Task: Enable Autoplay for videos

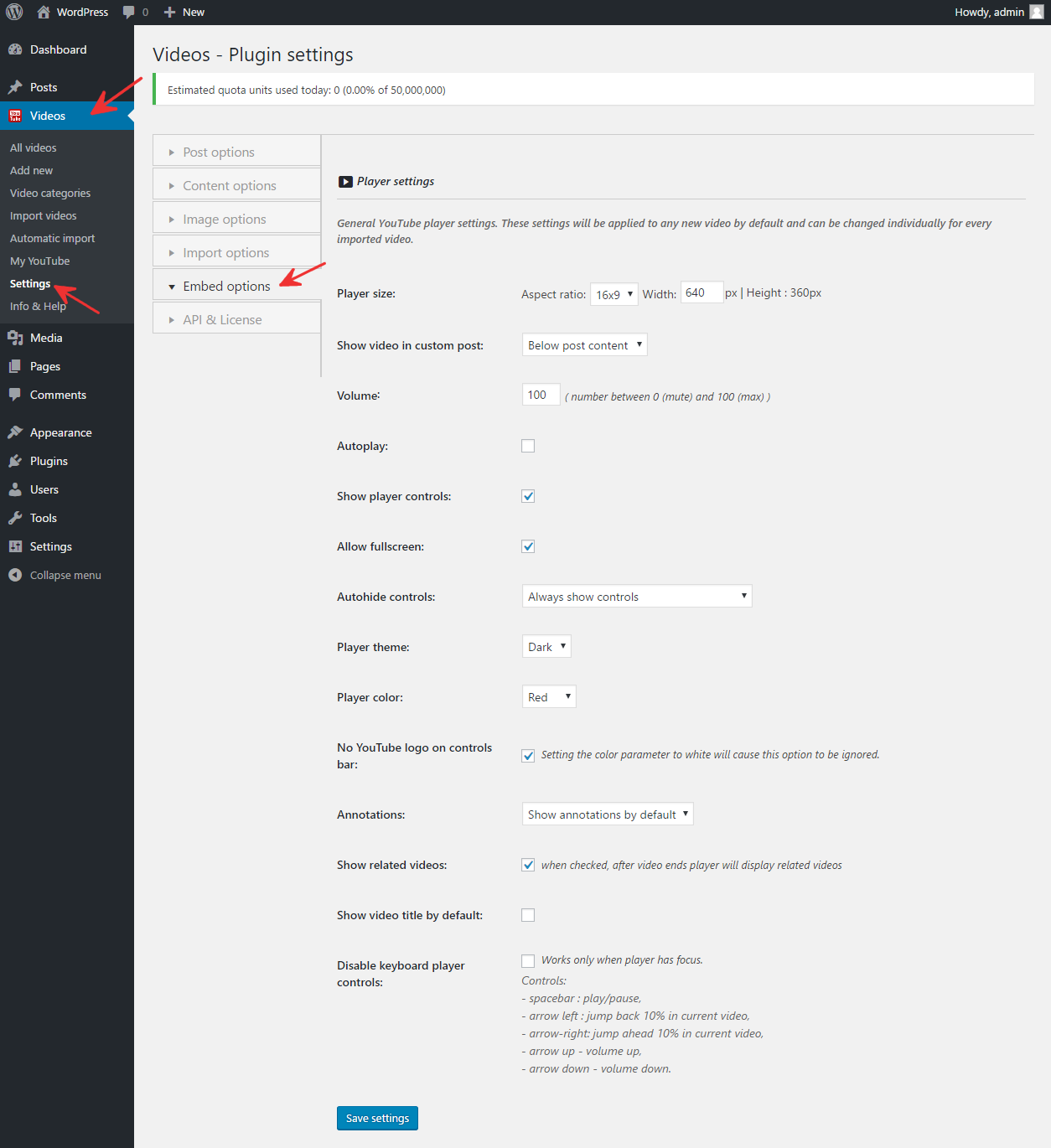Action: (527, 445)
